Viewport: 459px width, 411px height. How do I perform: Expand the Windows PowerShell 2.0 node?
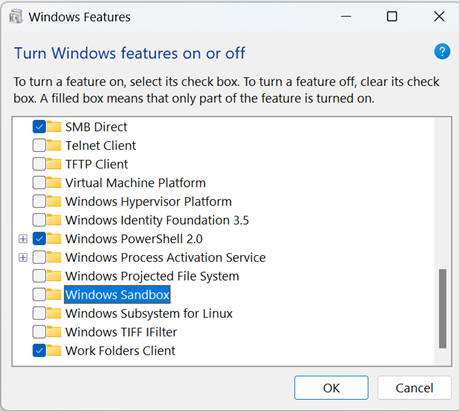point(23,239)
